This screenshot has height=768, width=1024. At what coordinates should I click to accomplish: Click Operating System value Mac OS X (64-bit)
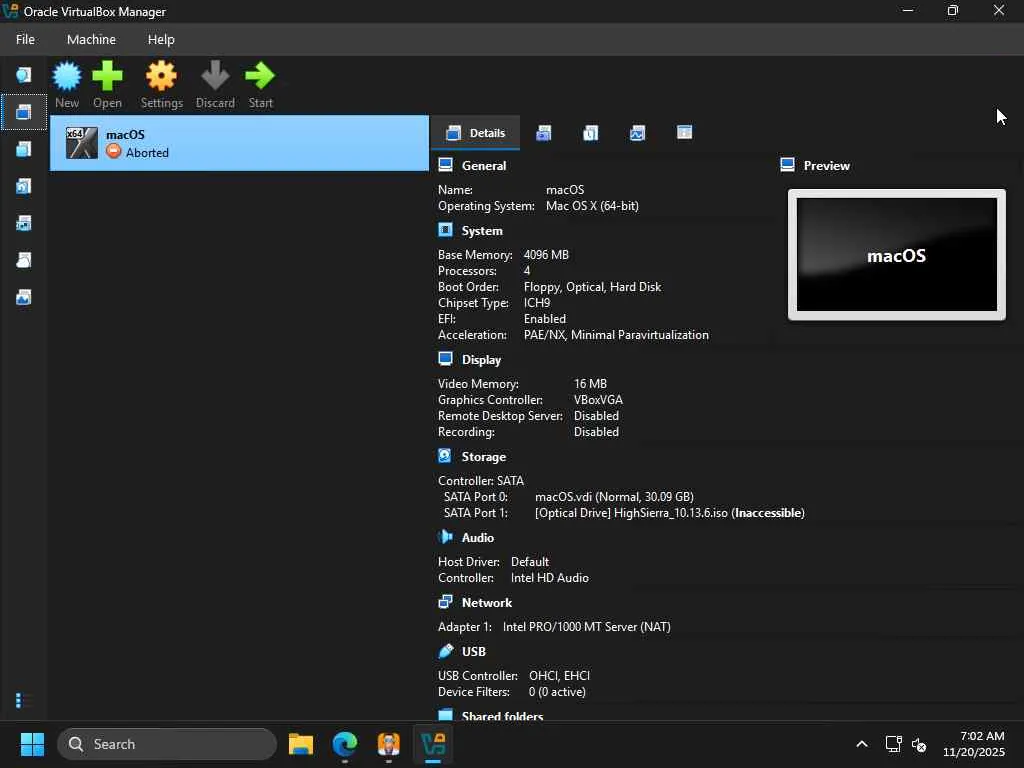point(592,206)
